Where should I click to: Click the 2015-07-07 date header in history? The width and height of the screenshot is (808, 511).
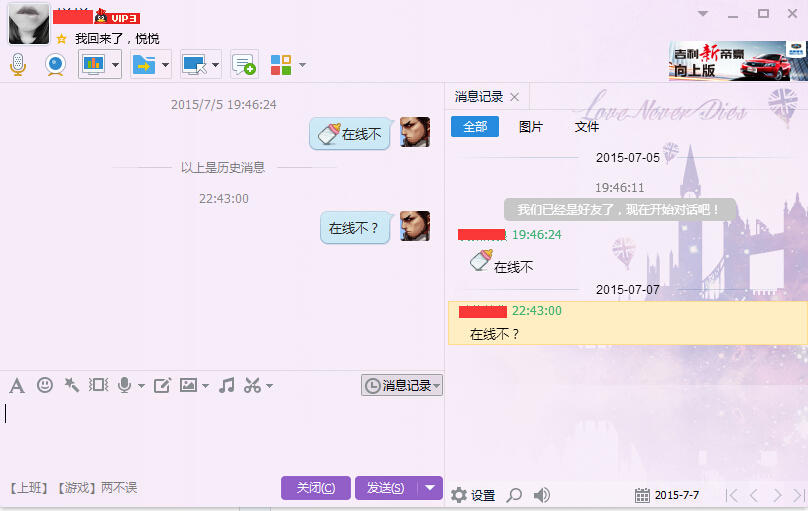[628, 289]
